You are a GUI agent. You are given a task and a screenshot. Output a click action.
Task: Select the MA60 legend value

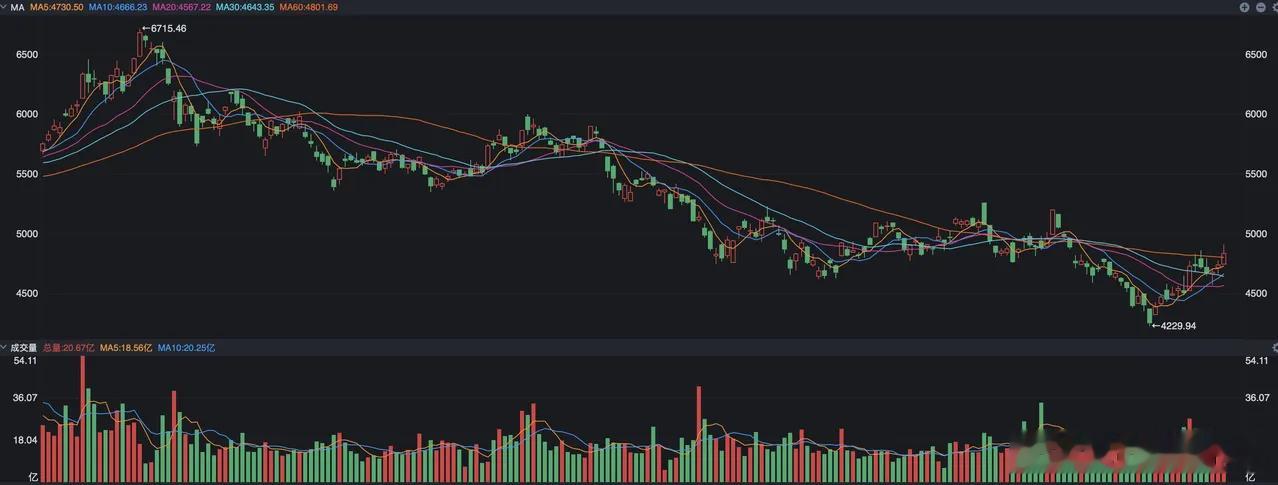(308, 7)
